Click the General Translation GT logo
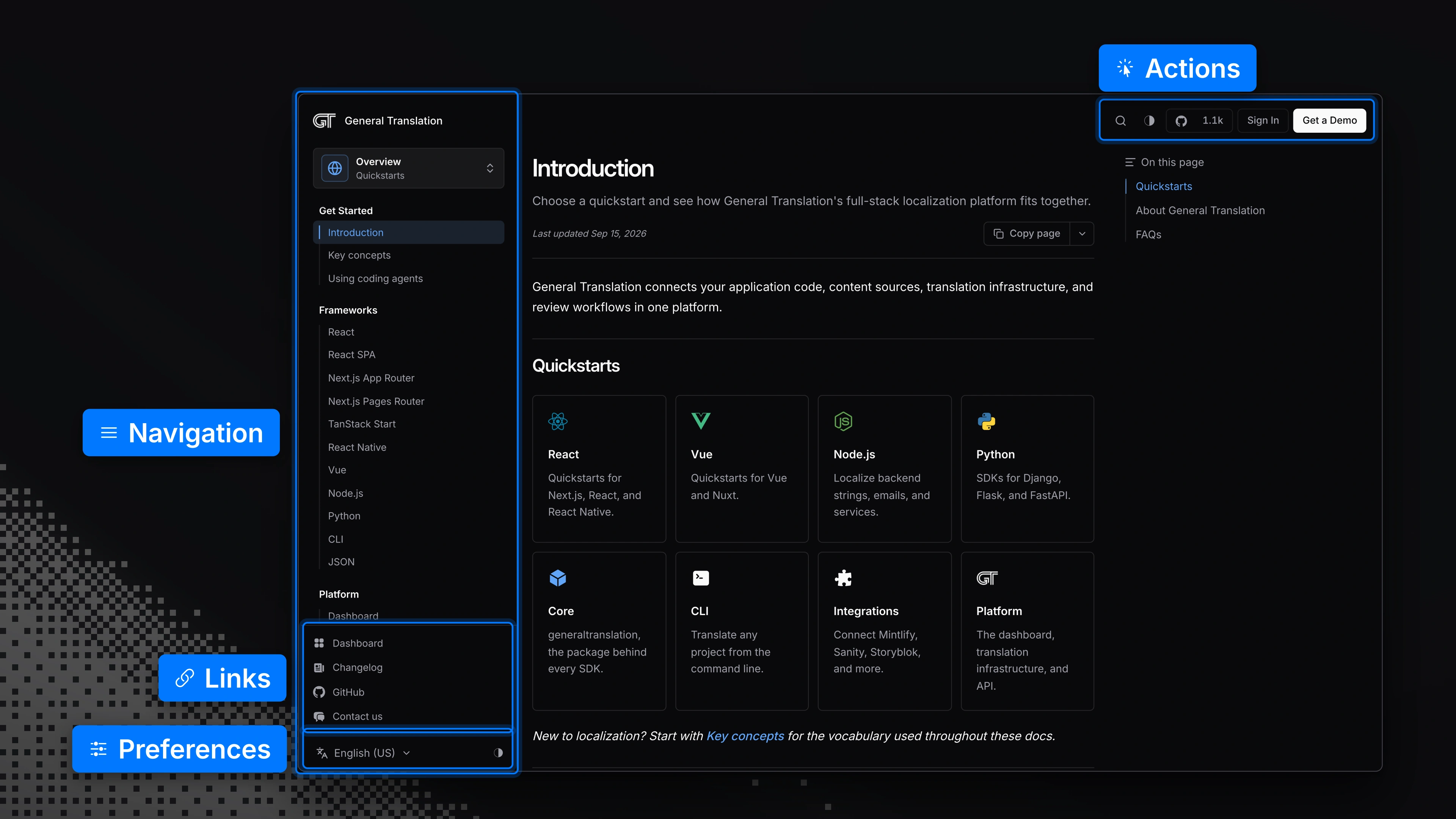This screenshot has height=819, width=1456. point(324,121)
